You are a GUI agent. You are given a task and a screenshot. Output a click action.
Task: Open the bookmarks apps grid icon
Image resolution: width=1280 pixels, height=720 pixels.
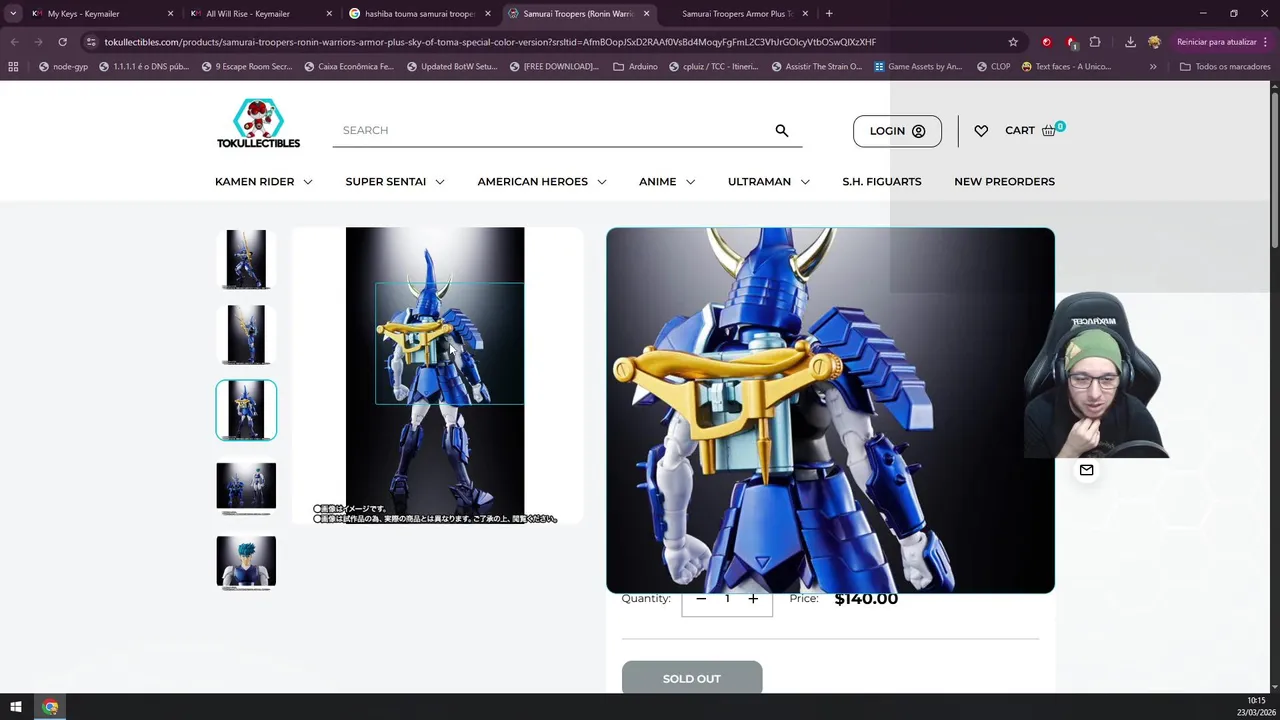(x=13, y=67)
